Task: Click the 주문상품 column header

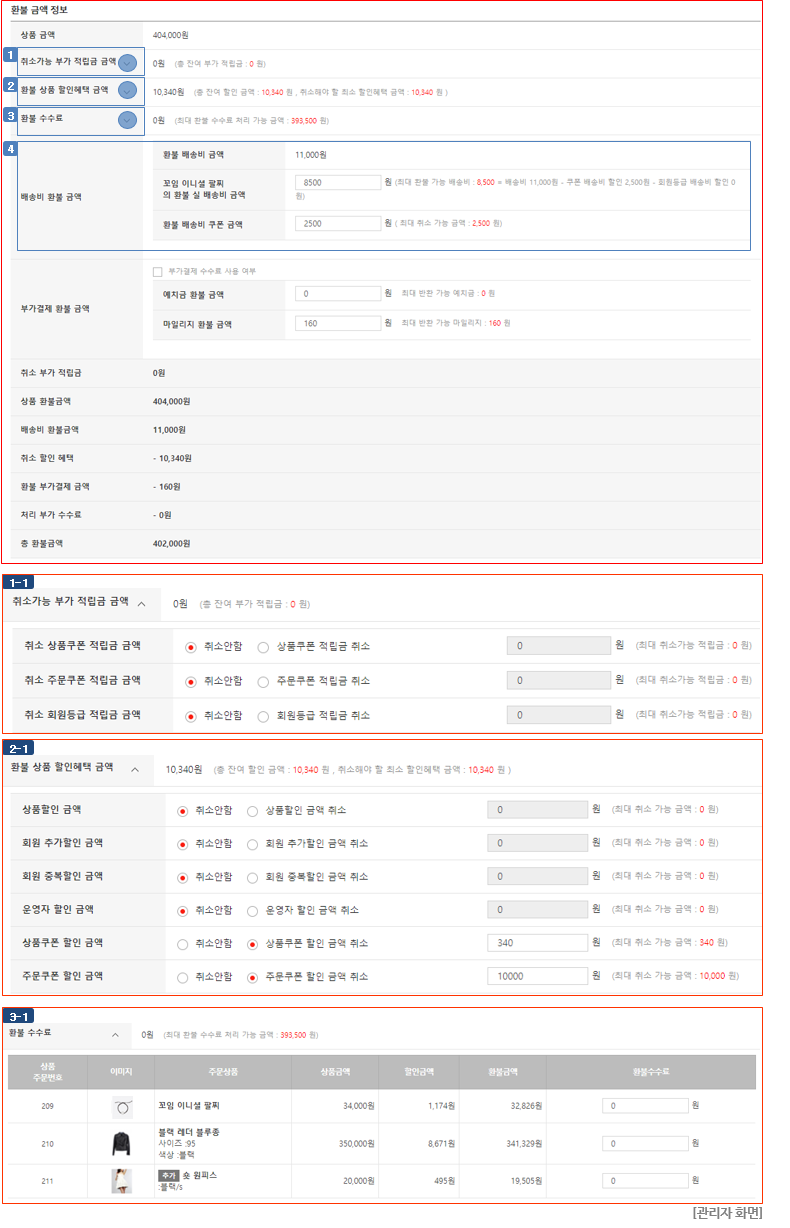Action: tap(223, 1071)
